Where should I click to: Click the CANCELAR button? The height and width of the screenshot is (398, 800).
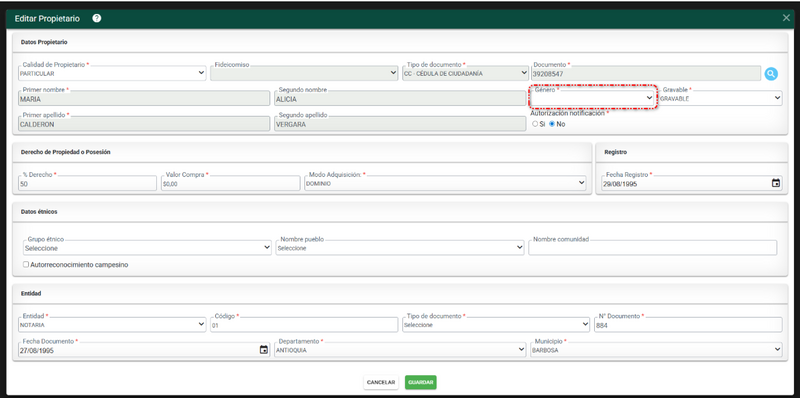click(381, 382)
